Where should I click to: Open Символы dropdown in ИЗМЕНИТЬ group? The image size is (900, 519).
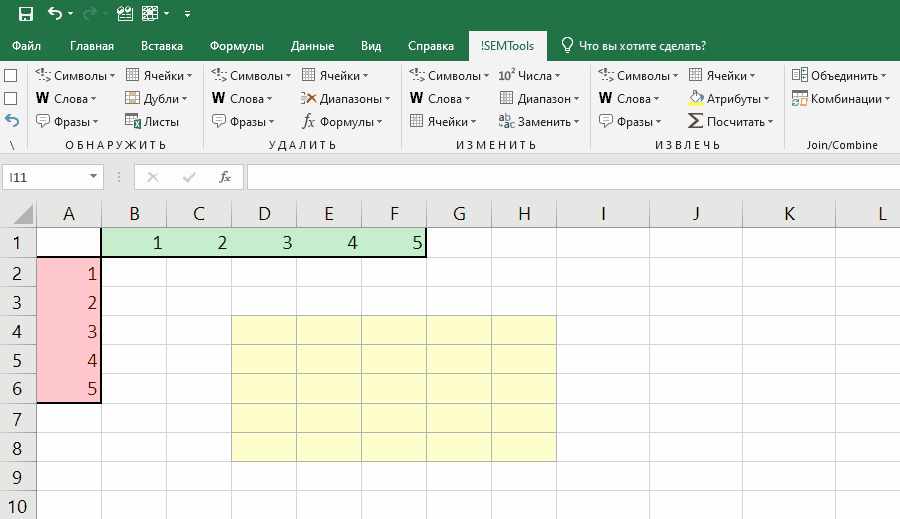(449, 76)
